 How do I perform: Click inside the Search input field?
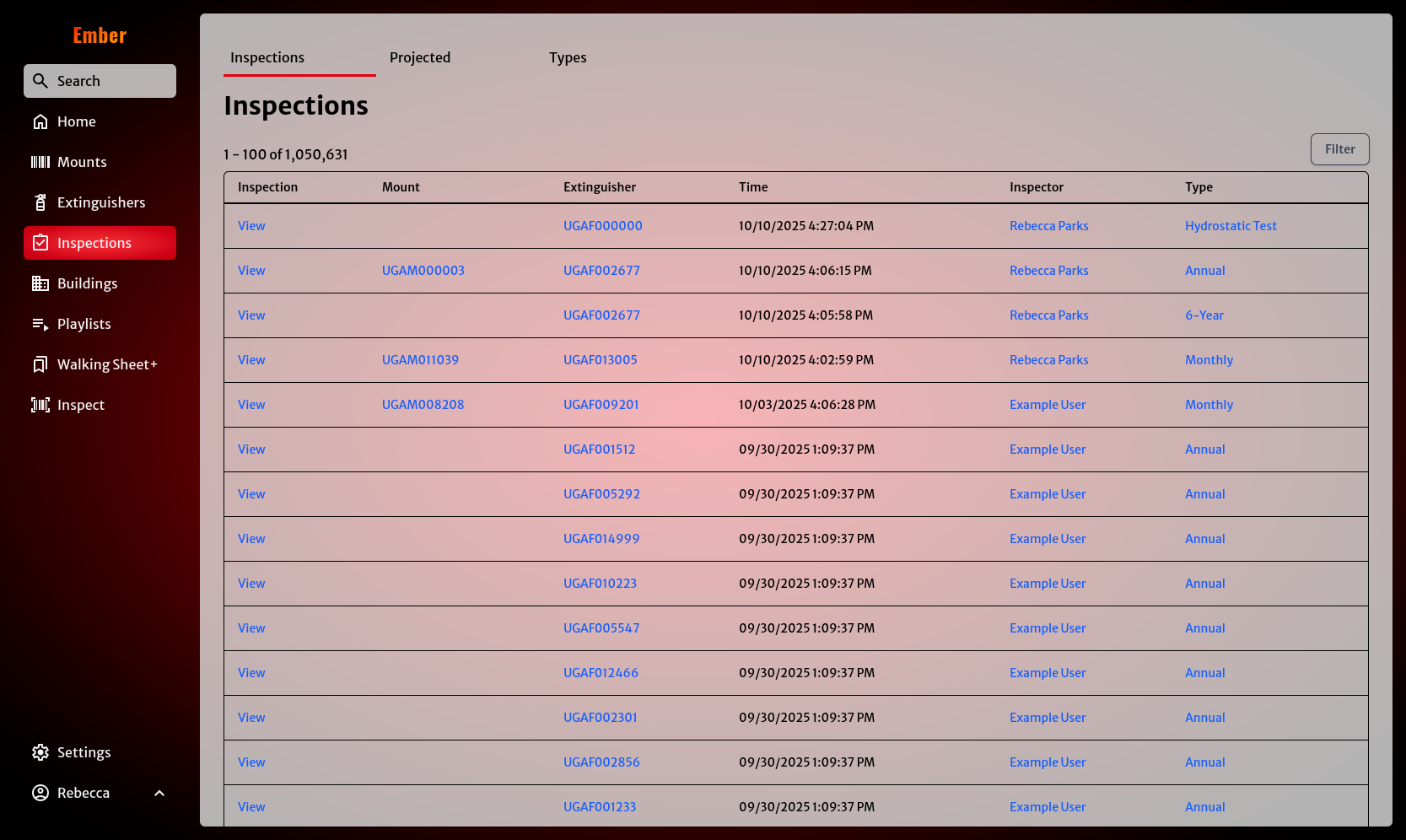click(x=93, y=80)
